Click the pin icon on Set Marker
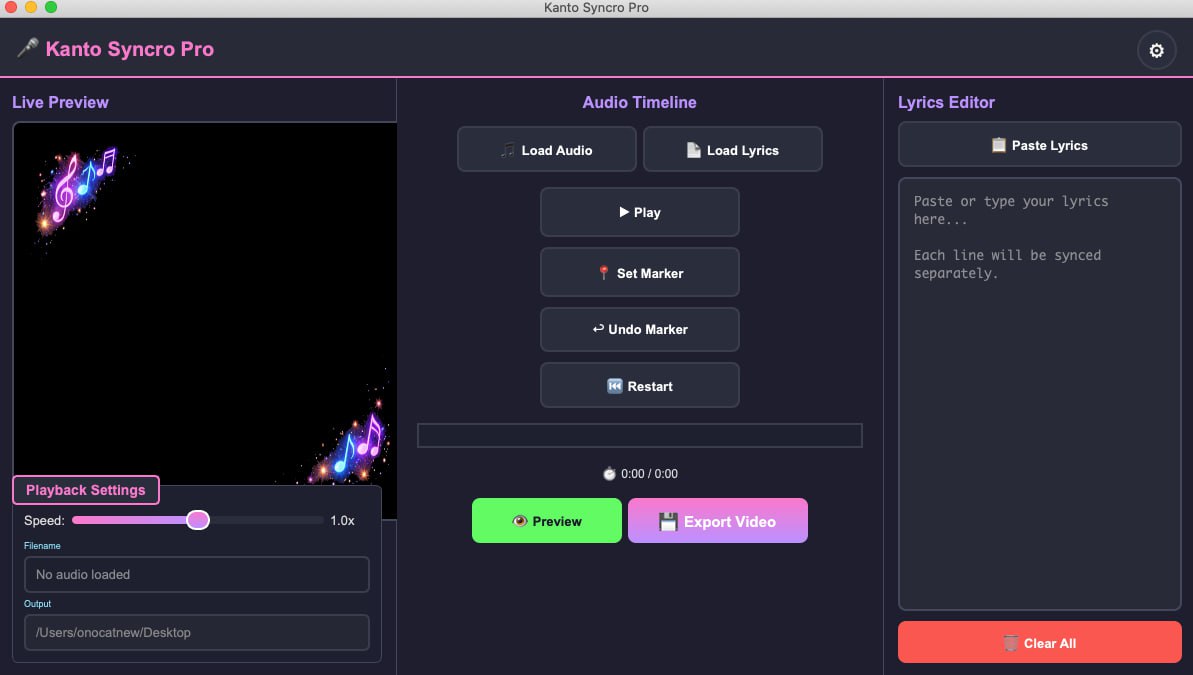Image resolution: width=1193 pixels, height=675 pixels. pos(603,273)
